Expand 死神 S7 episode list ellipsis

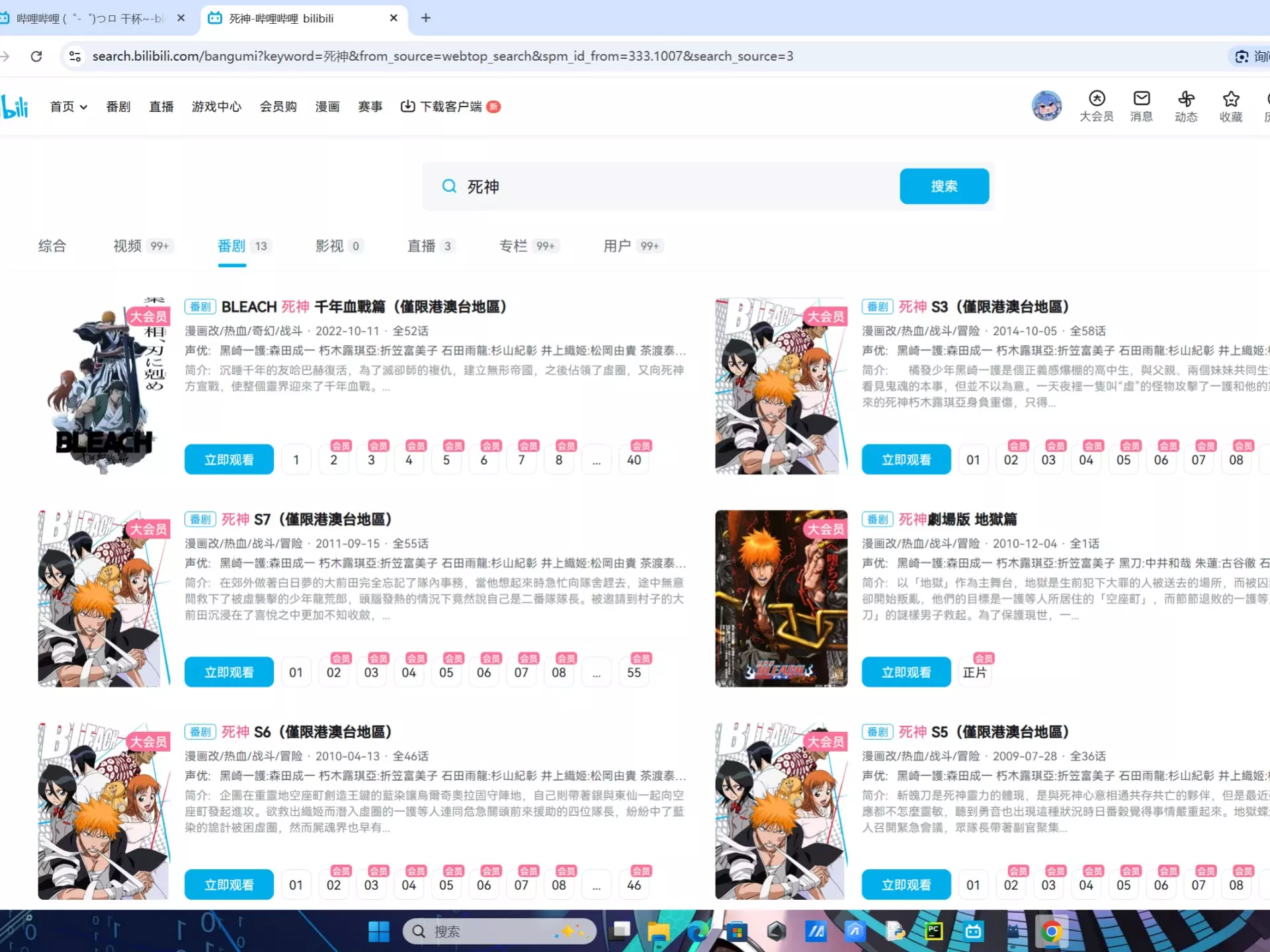(597, 673)
